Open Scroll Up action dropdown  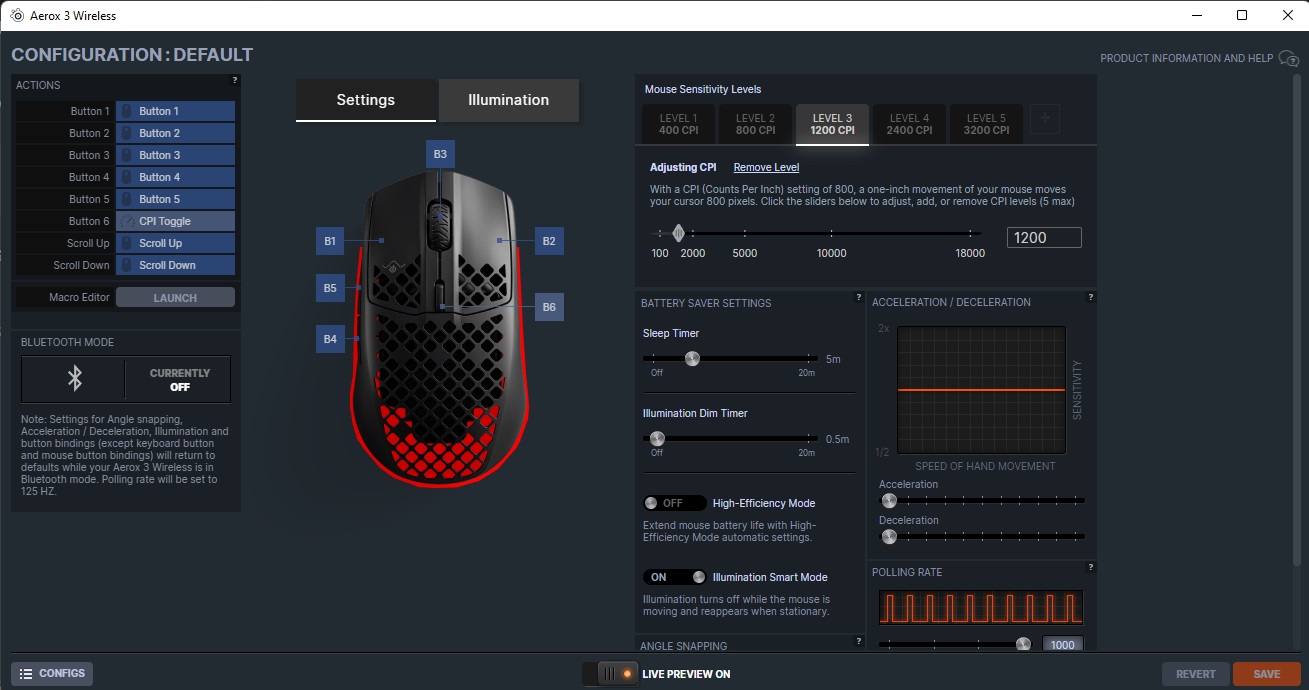(x=175, y=243)
